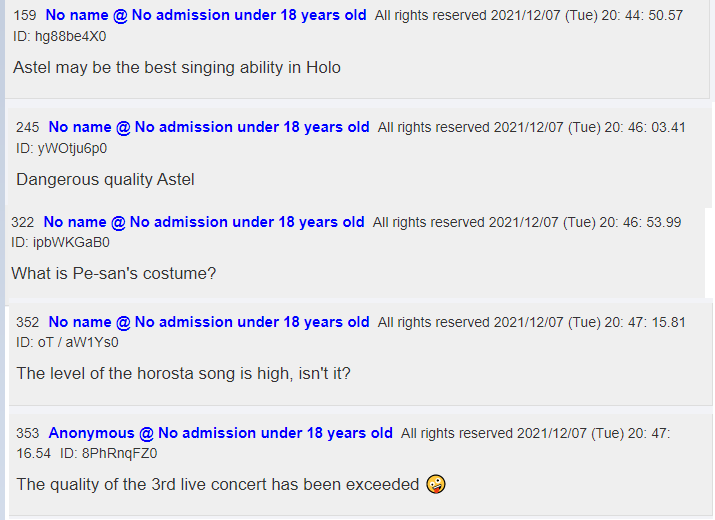Select post number 159
The width and height of the screenshot is (715, 520).
coord(25,15)
